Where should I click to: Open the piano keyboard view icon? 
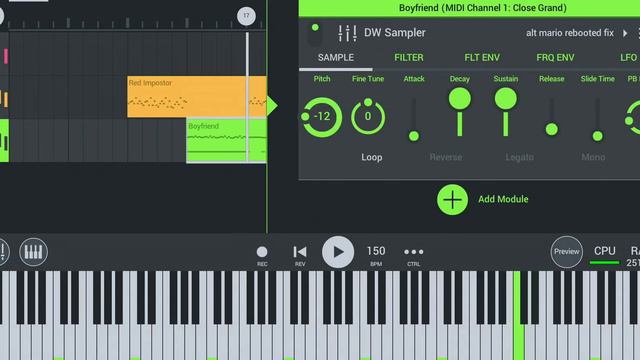(33, 252)
